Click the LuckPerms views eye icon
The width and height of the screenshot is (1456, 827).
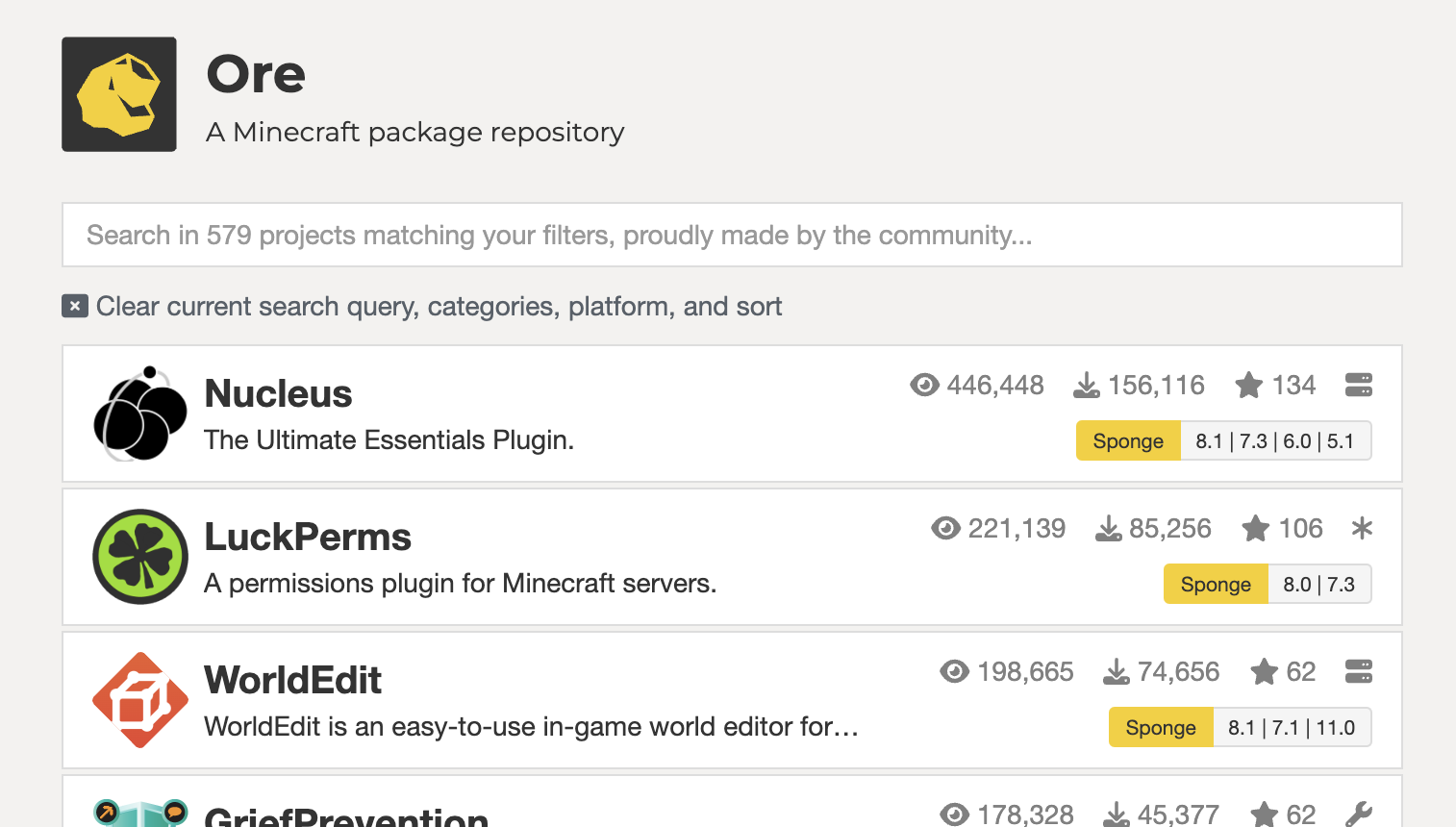click(x=945, y=529)
